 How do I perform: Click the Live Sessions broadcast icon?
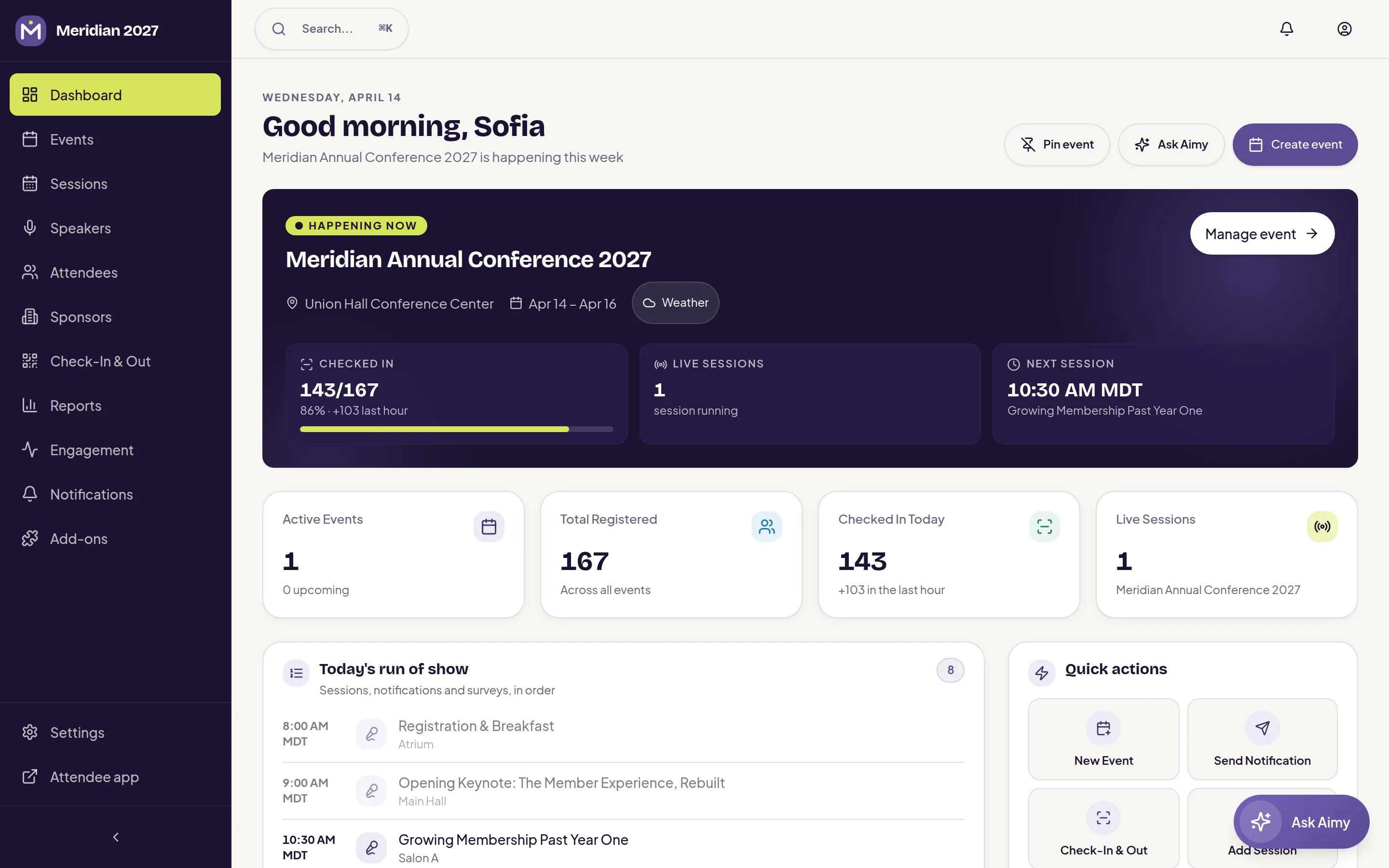[1322, 527]
